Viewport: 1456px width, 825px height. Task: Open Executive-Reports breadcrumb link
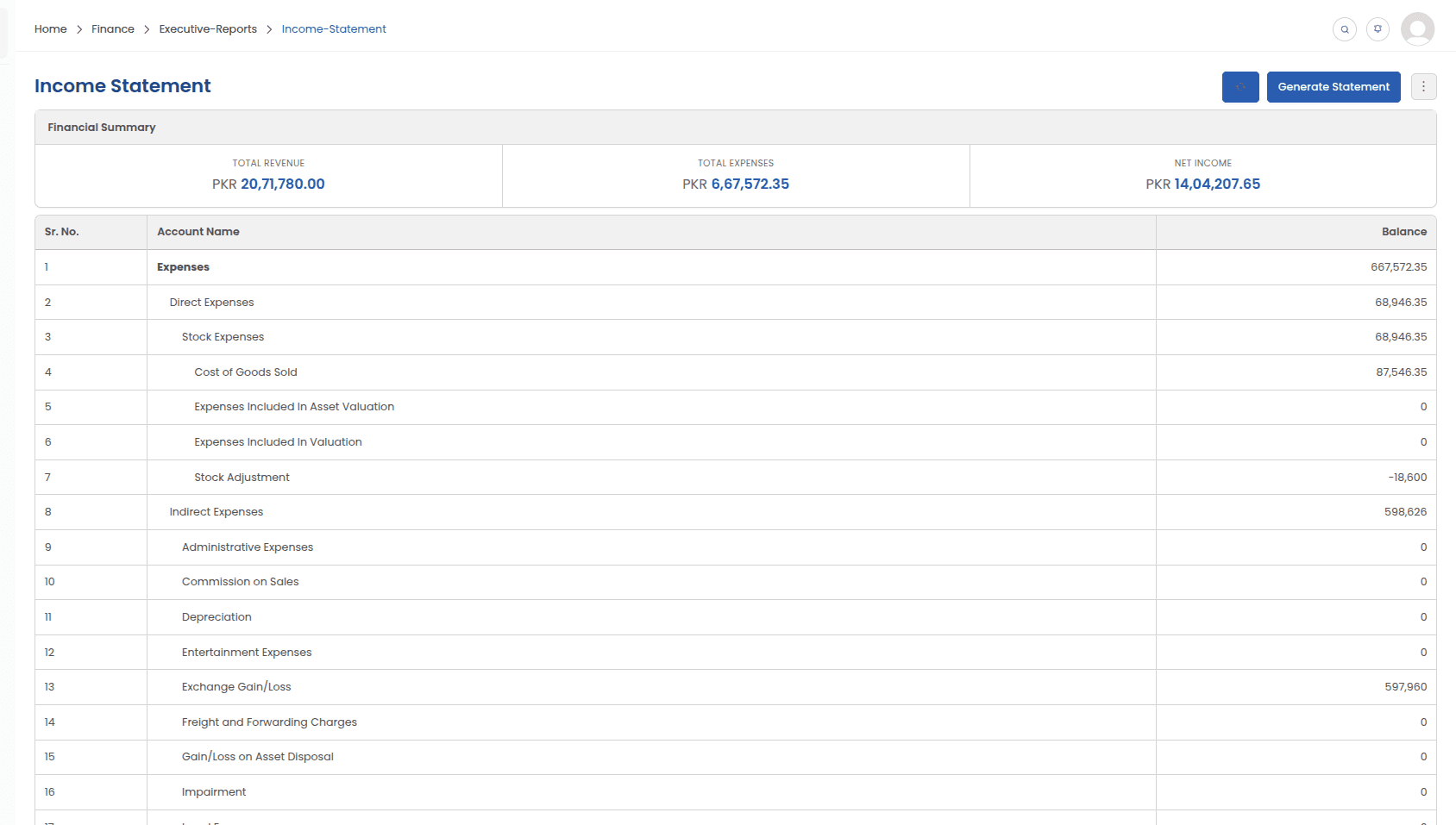click(208, 29)
